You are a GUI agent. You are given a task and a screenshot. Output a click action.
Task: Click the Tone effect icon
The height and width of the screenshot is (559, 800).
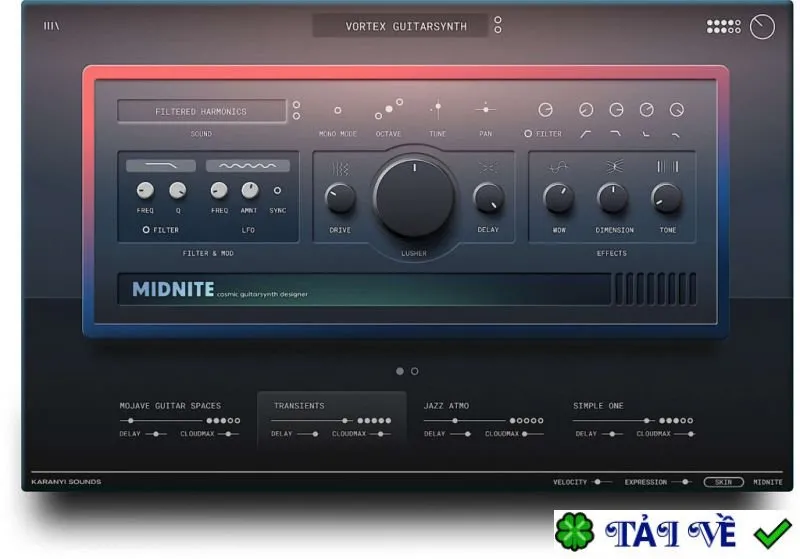[x=667, y=166]
